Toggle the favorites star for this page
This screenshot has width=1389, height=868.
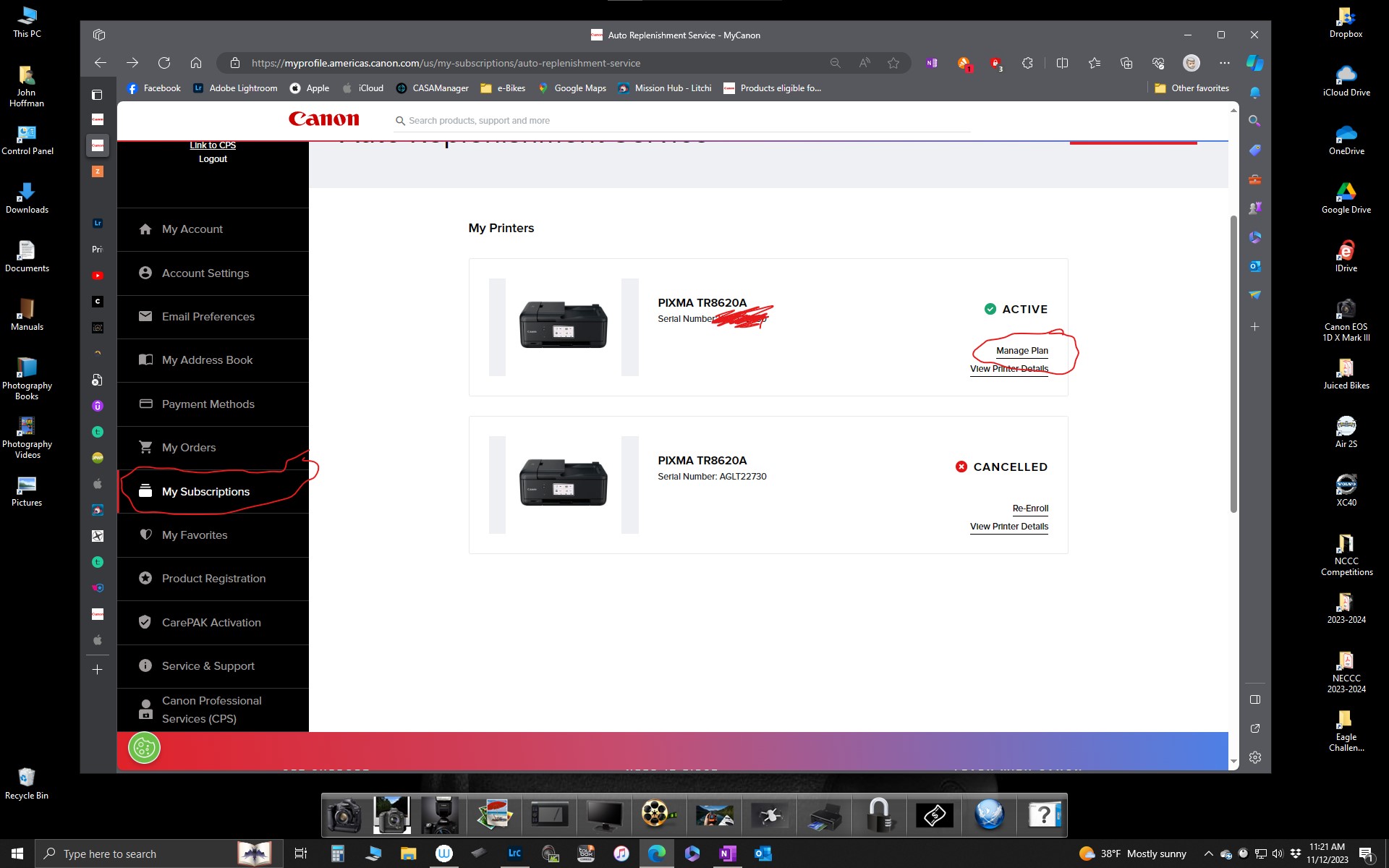pos(893,63)
